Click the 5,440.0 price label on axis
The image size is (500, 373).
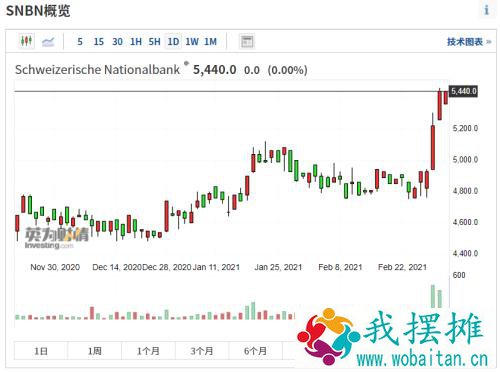click(x=463, y=91)
